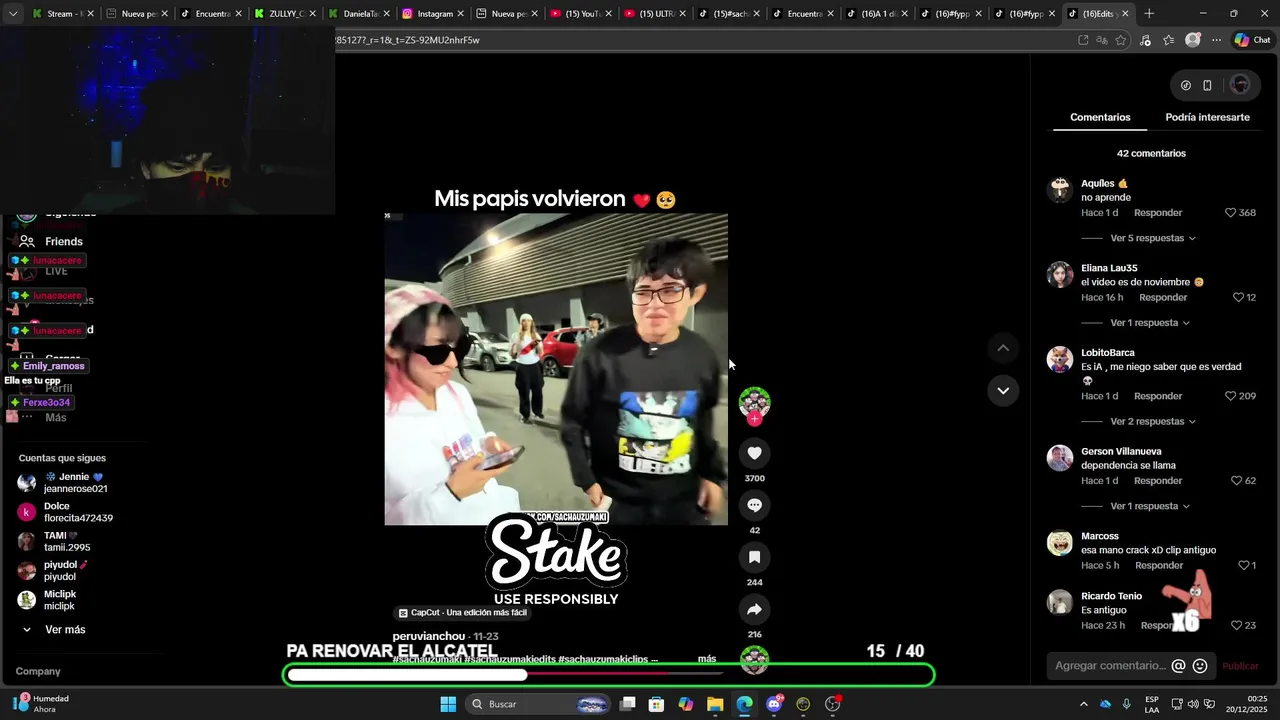The width and height of the screenshot is (1280, 720).
Task: Open File Explorer from the taskbar
Action: pyautogui.click(x=715, y=704)
